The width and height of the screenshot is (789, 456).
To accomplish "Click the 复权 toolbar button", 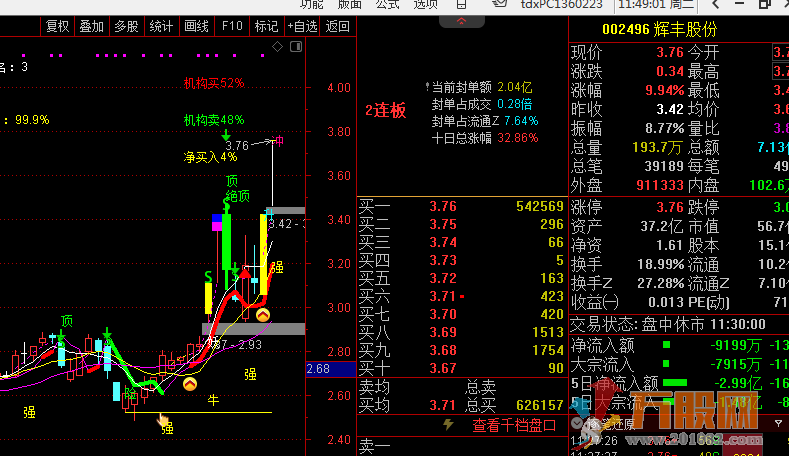I will (58, 26).
